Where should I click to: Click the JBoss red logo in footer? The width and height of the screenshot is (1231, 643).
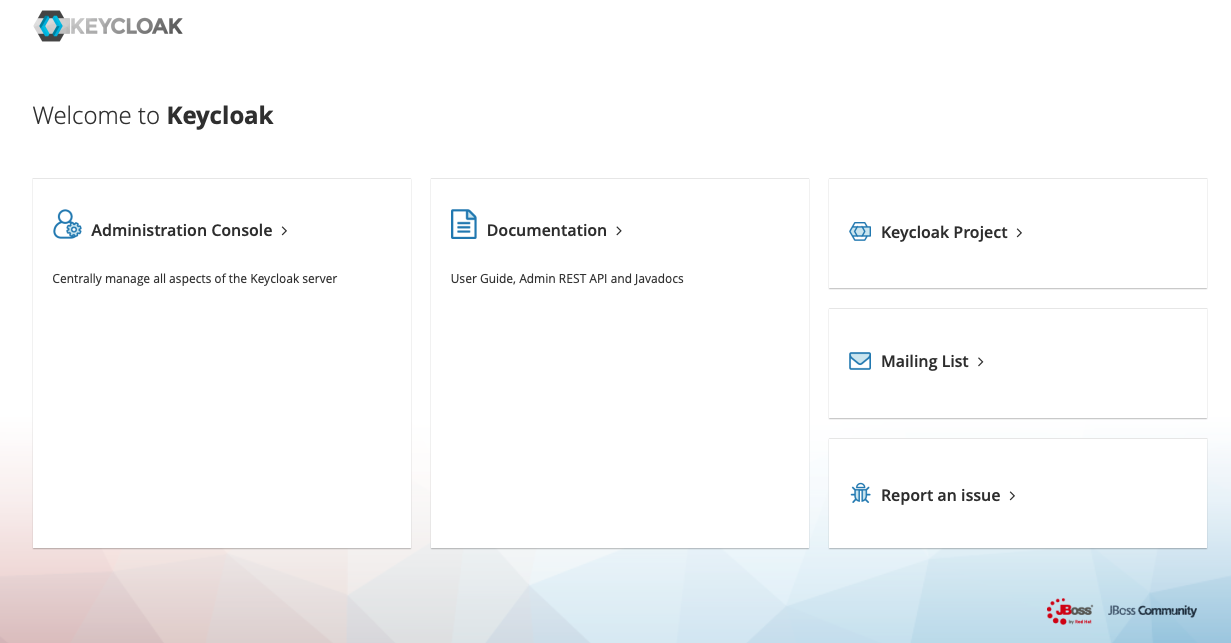1069,611
